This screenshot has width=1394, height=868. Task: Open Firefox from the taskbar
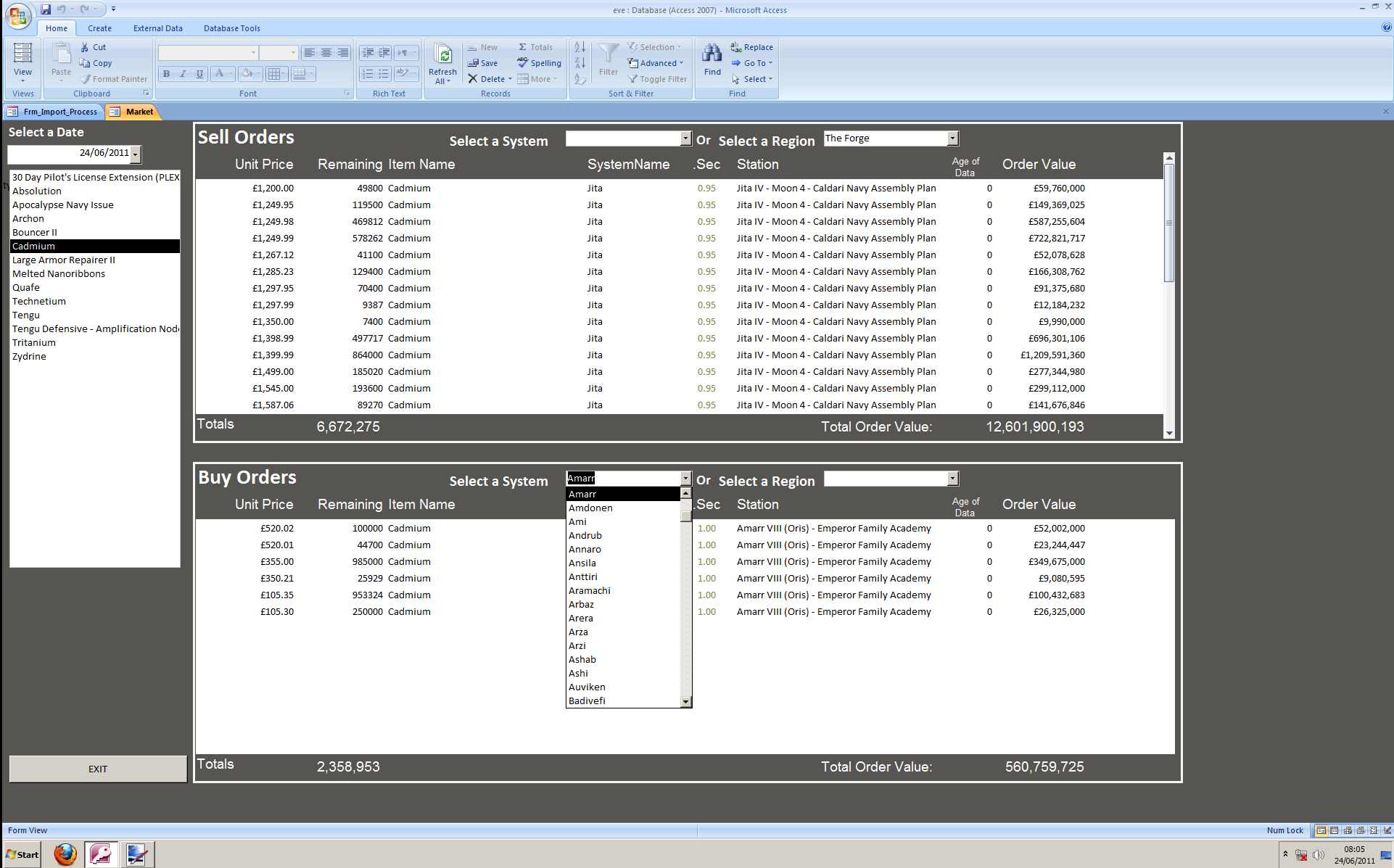[65, 854]
